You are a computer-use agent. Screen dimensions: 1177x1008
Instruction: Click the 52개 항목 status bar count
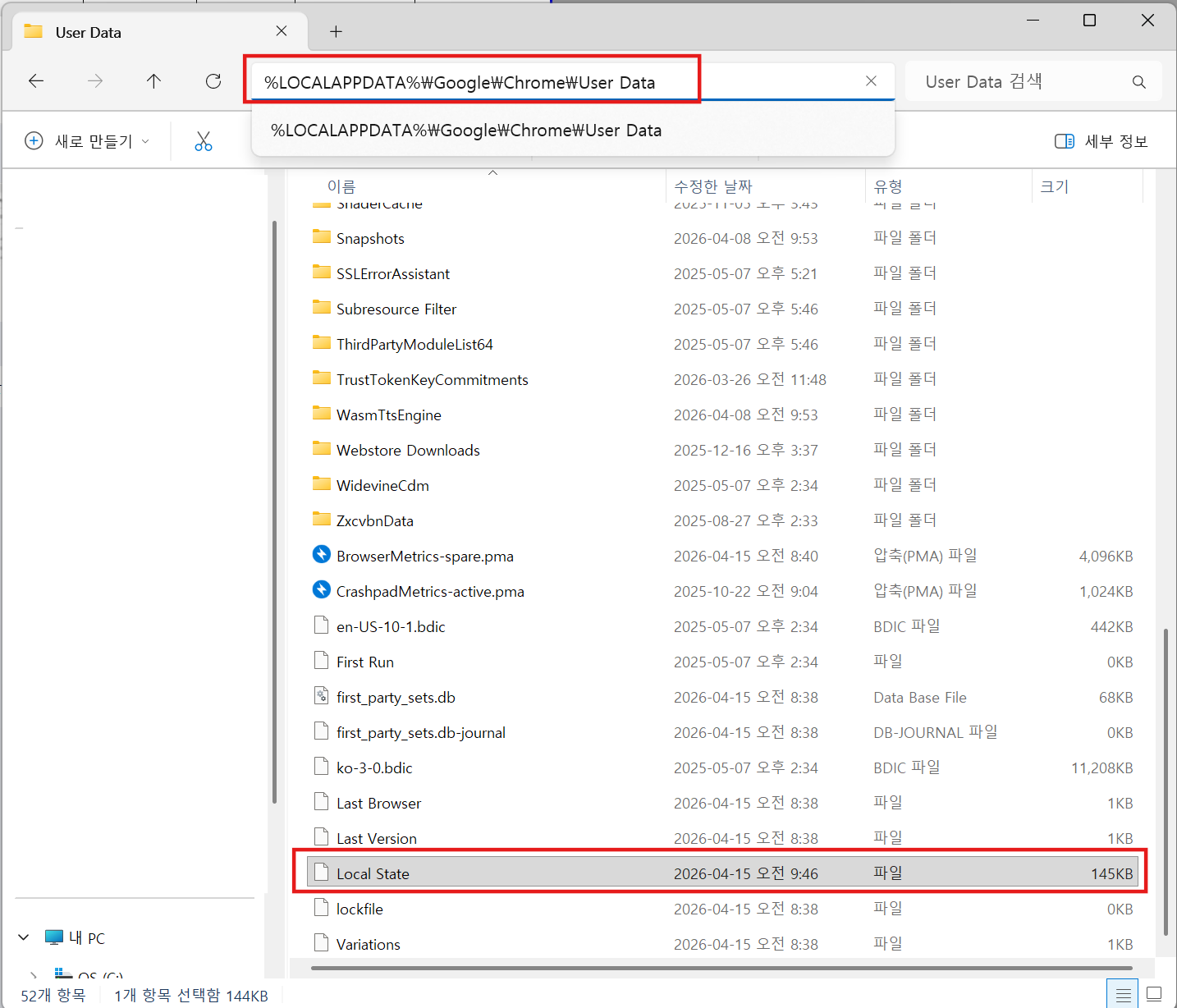pyautogui.click(x=53, y=995)
